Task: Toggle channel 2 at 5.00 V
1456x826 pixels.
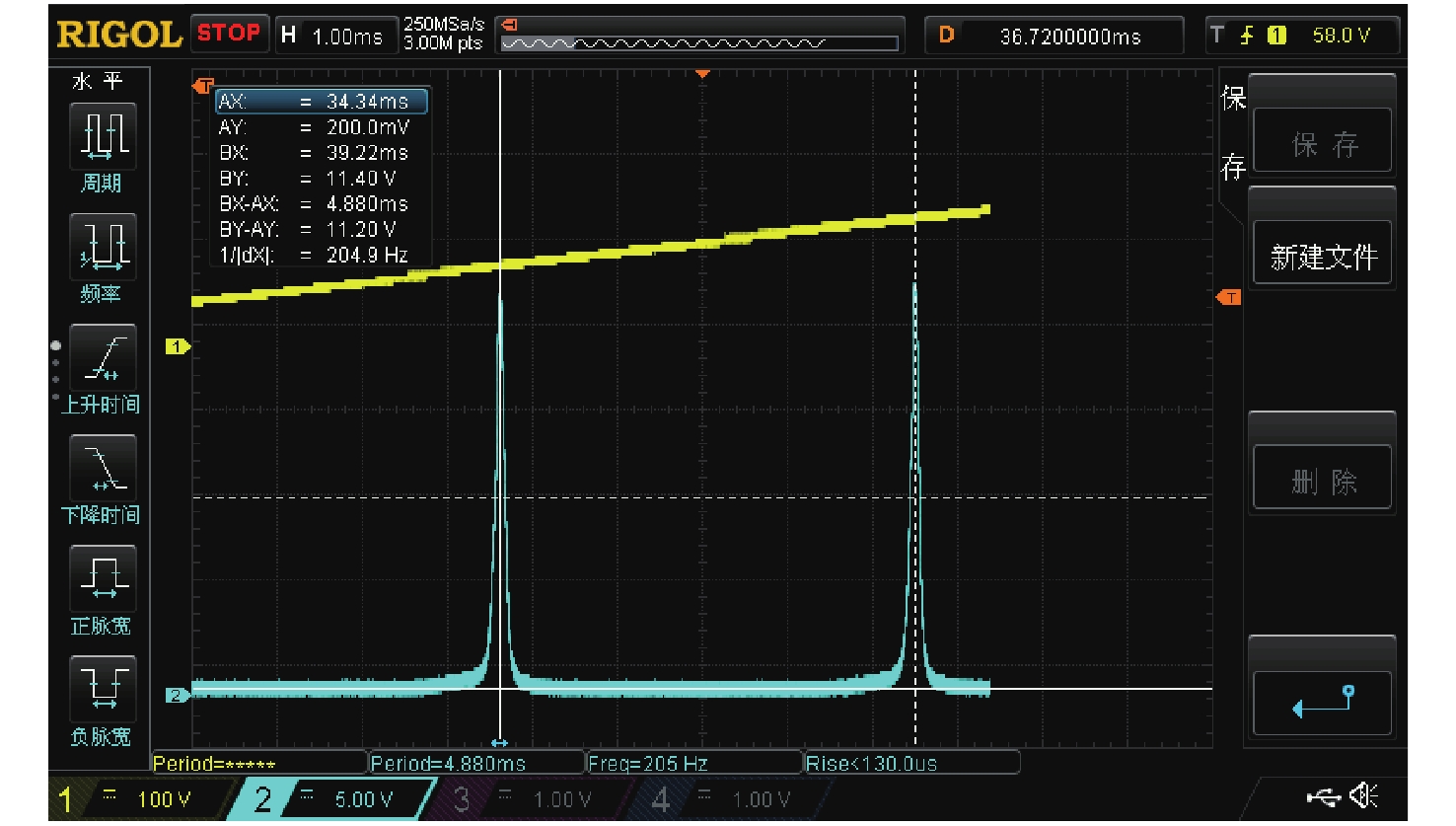Action: 335,799
